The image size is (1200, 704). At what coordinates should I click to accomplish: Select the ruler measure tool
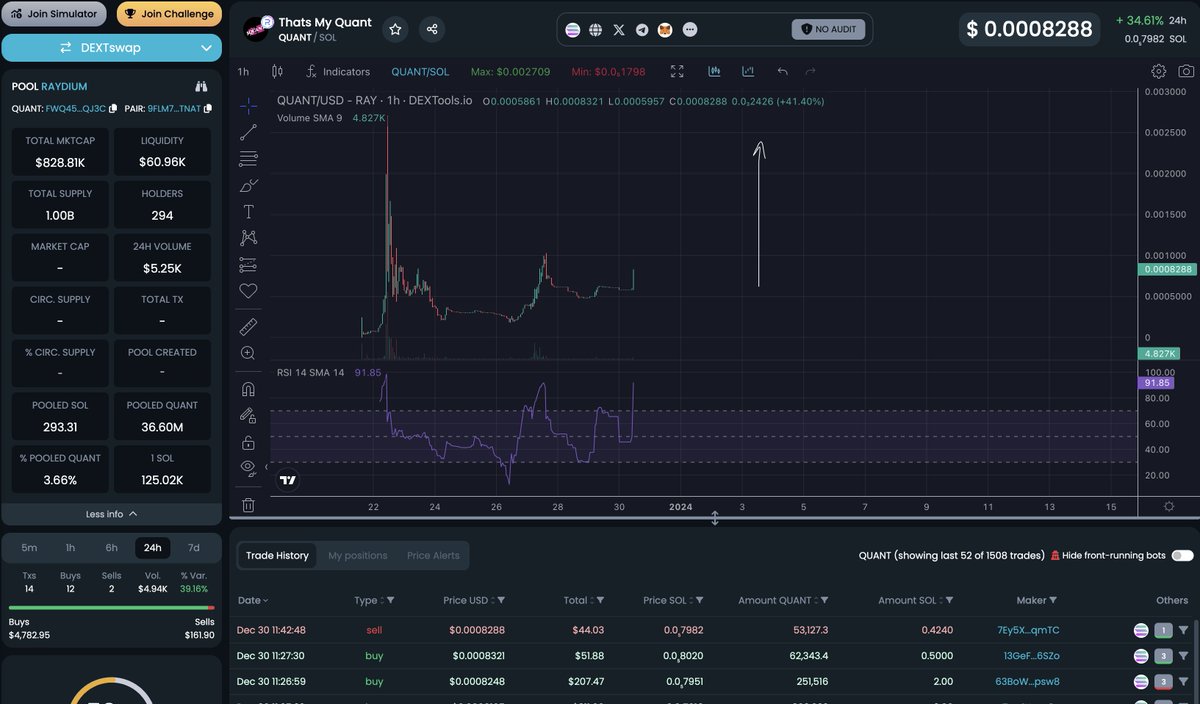click(248, 326)
